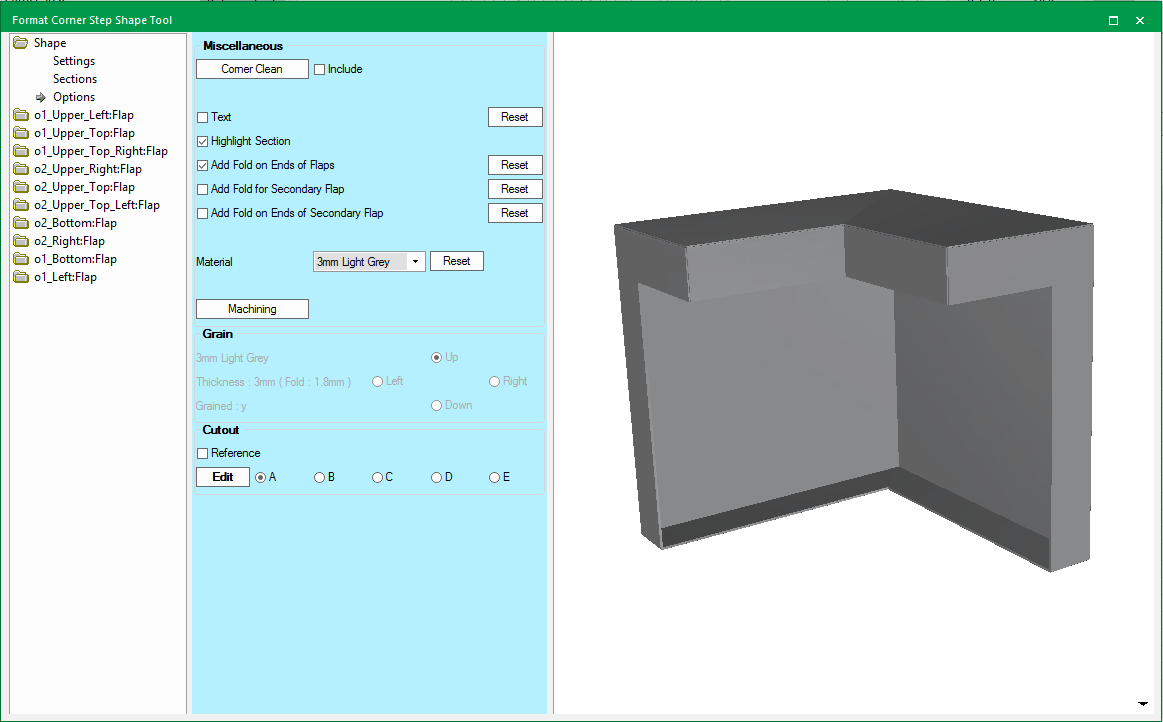Screen dimensions: 1163x722
Task: Uncheck Highlight Section option
Action: pyautogui.click(x=203, y=142)
